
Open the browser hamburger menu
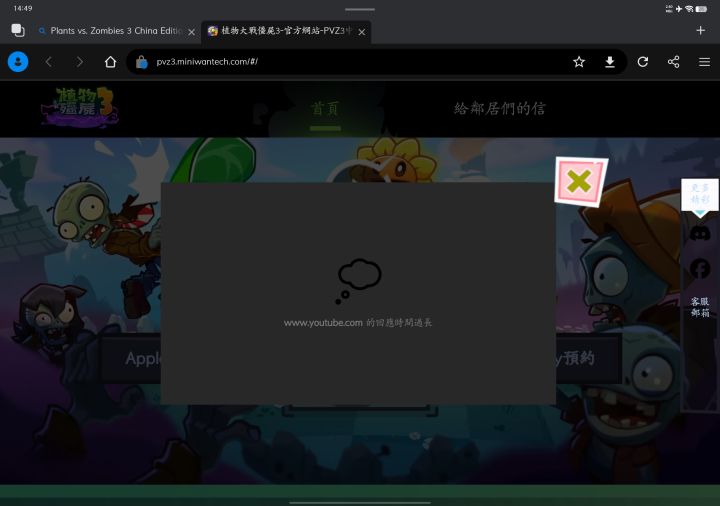[x=704, y=62]
